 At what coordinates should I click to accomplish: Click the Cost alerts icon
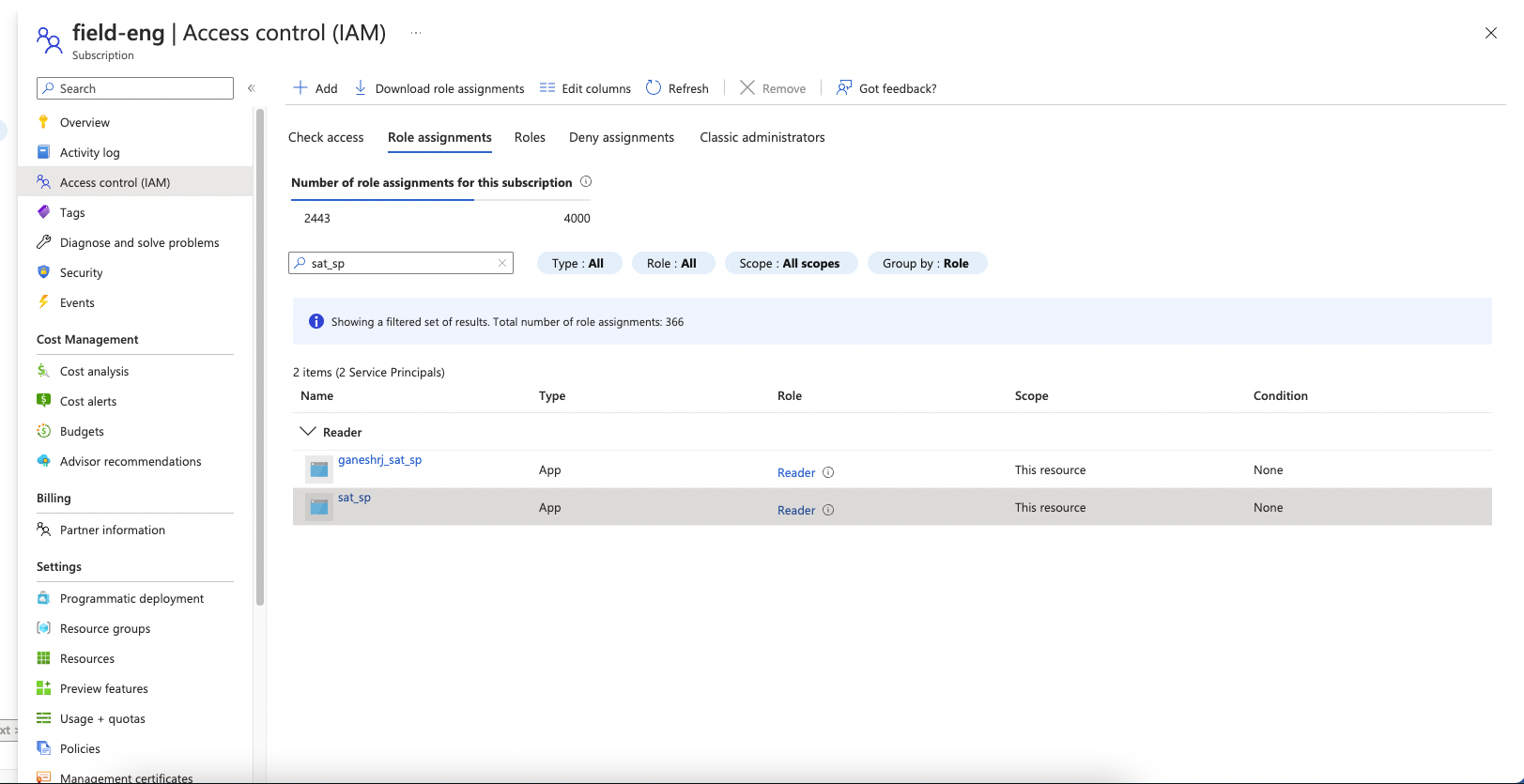pyautogui.click(x=43, y=401)
